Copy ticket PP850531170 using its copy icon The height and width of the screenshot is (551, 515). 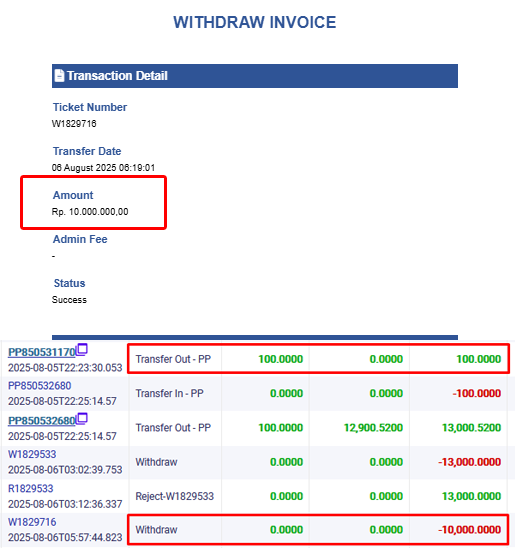click(x=82, y=350)
